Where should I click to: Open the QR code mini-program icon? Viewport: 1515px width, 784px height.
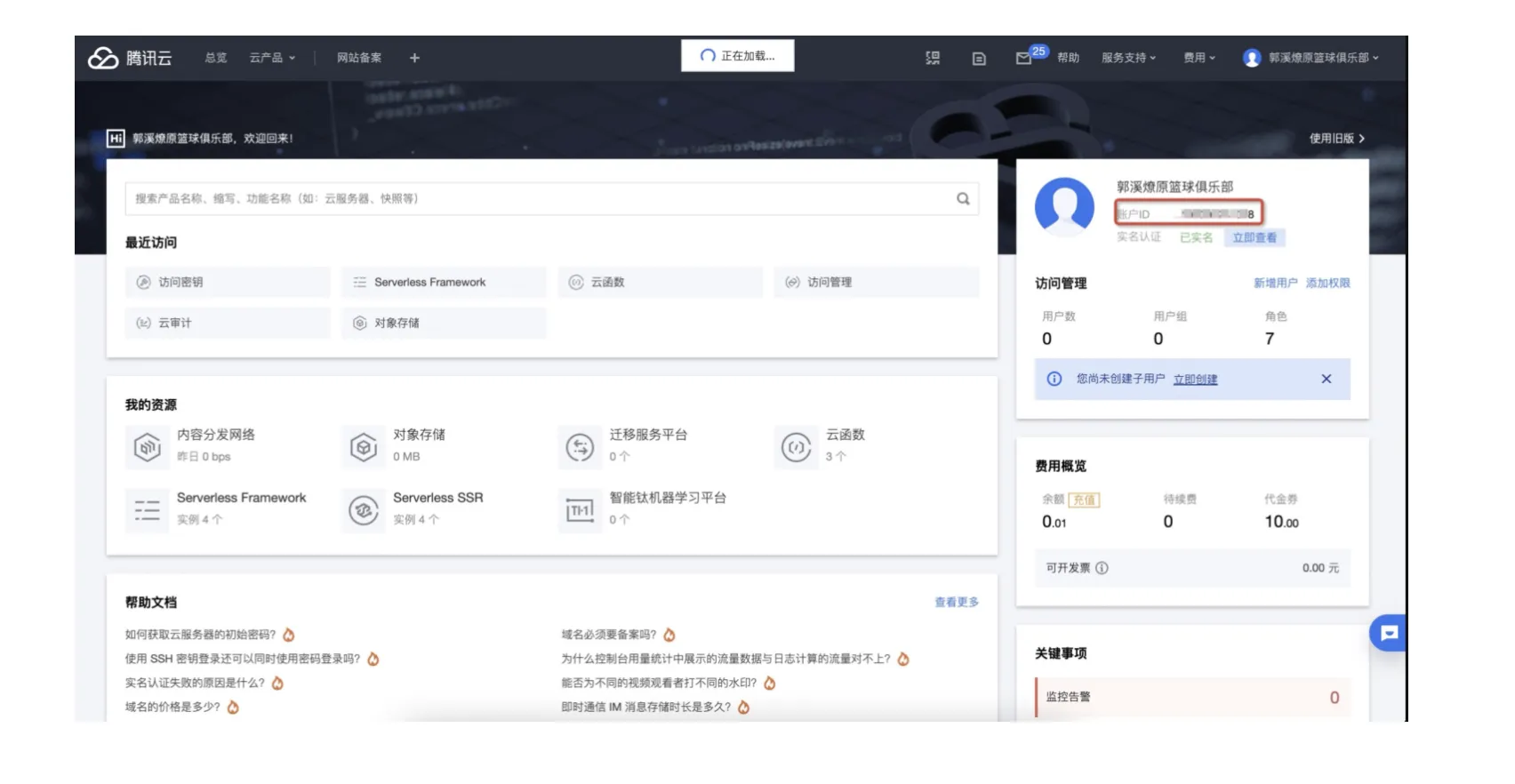coord(933,58)
